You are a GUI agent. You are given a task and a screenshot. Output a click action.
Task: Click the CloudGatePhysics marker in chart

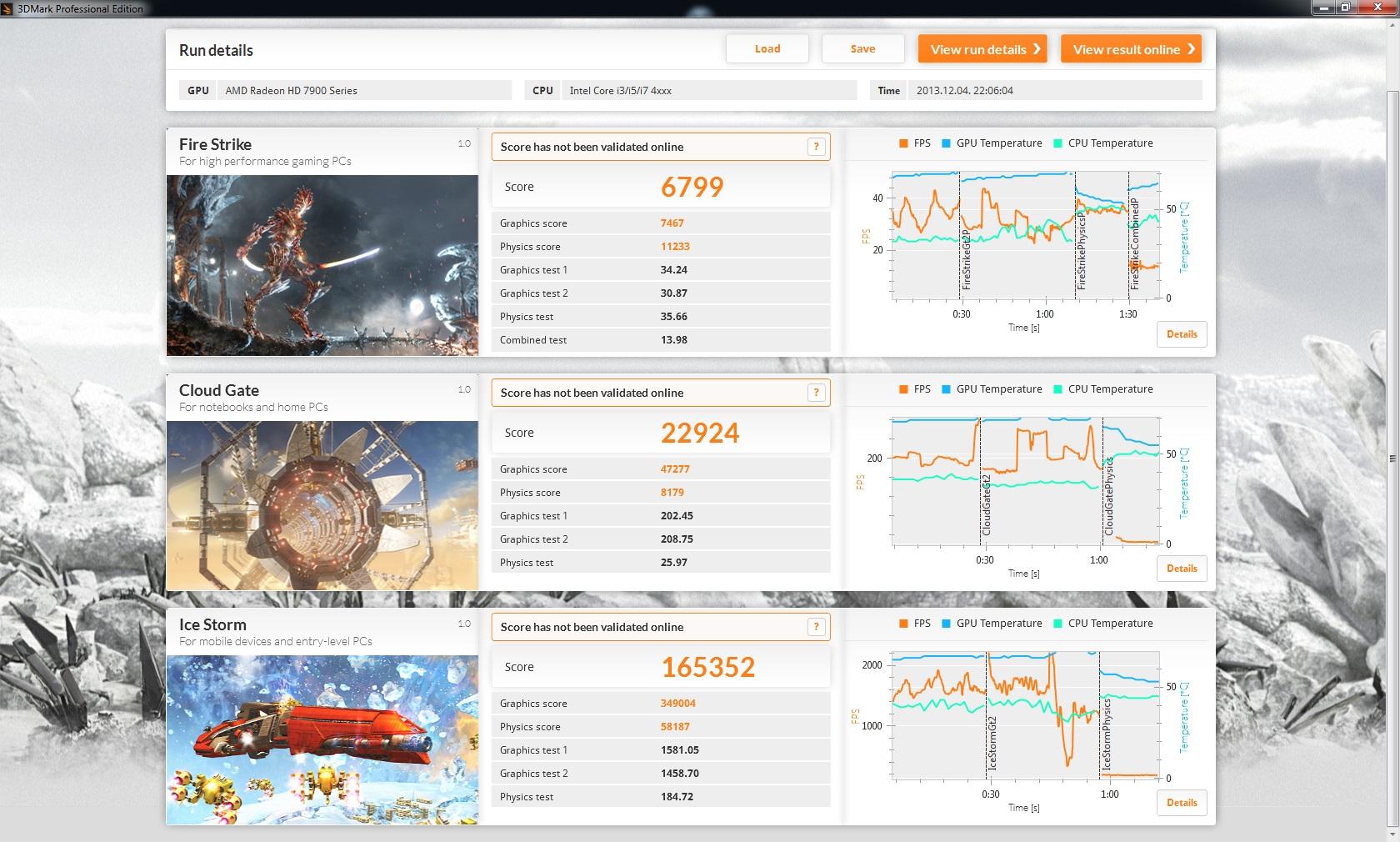coord(1109,498)
